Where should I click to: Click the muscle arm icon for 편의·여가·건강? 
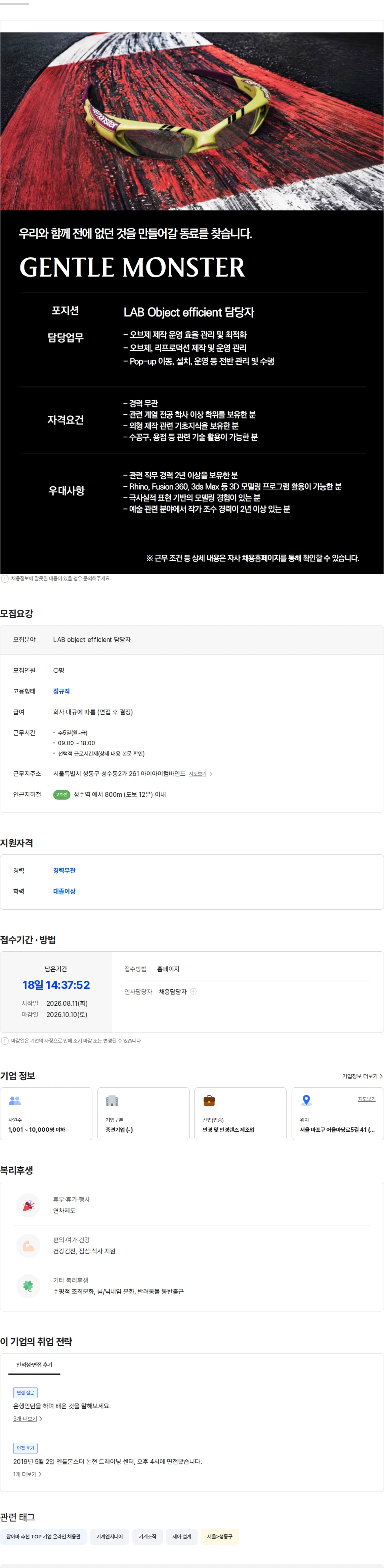point(28,1245)
